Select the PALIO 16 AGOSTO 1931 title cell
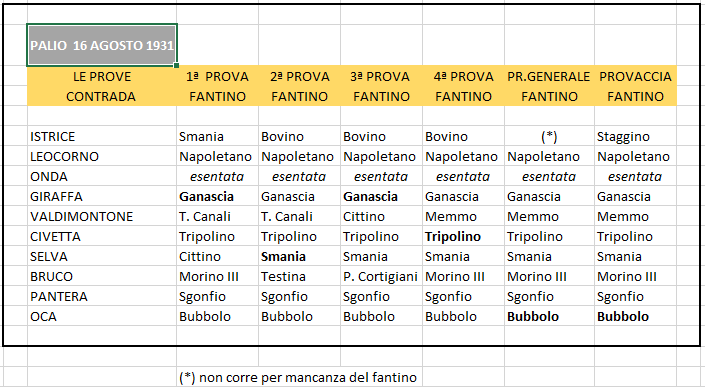 click(x=102, y=45)
